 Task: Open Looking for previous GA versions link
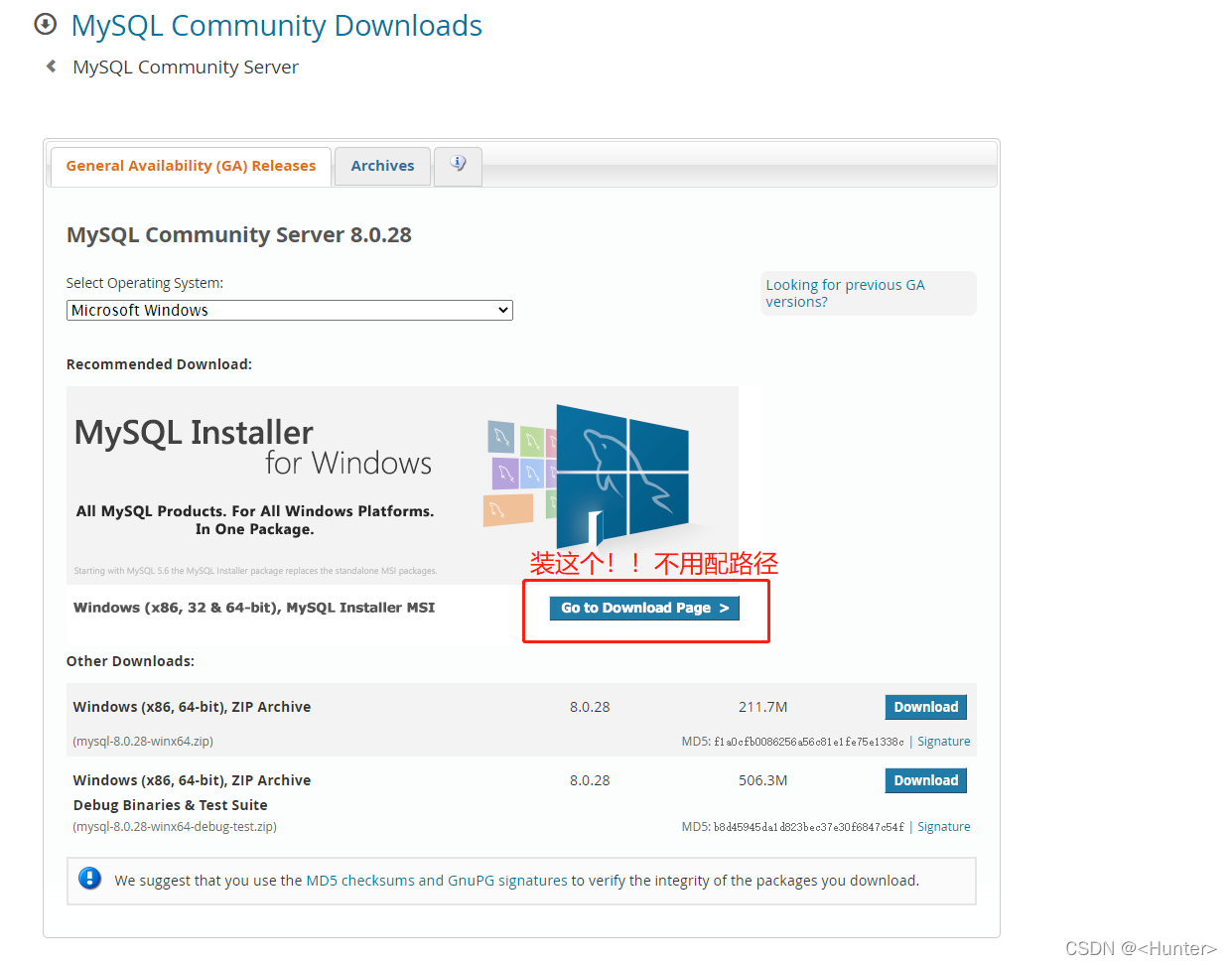click(x=845, y=293)
